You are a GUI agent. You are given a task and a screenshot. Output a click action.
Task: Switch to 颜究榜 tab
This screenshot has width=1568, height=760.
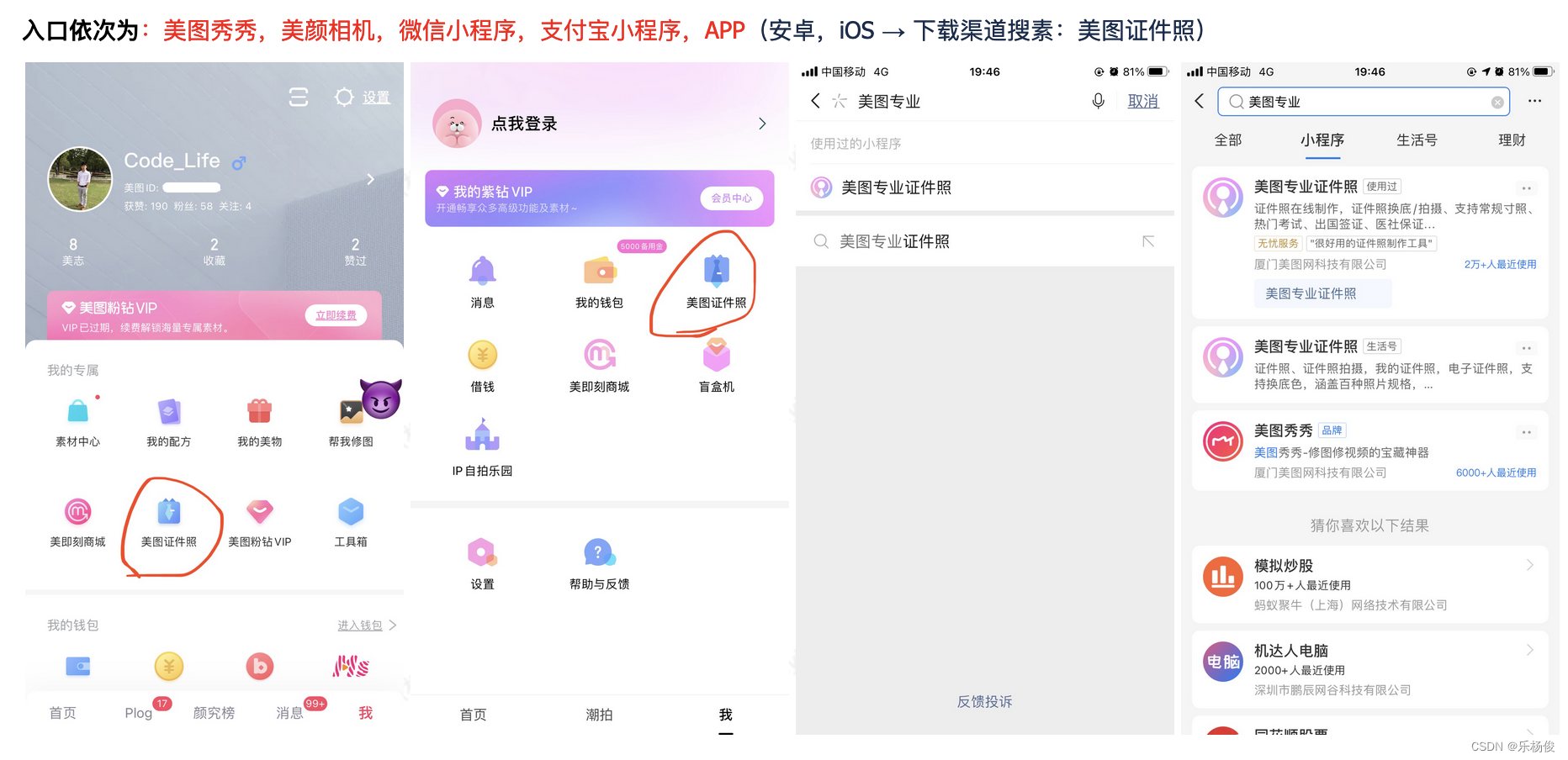[x=214, y=713]
